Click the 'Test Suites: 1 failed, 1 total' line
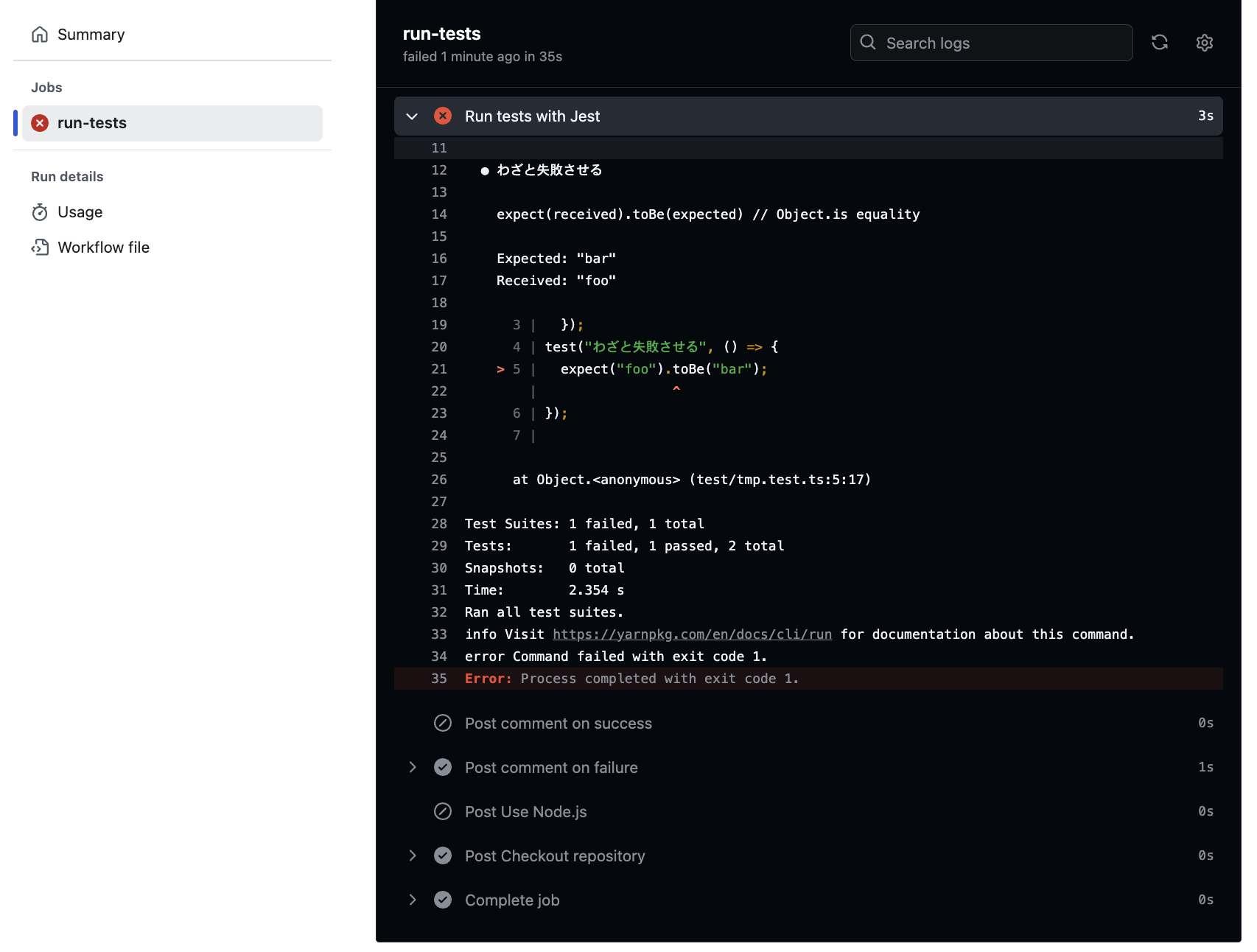Screen dimensions: 1257x952 584,524
